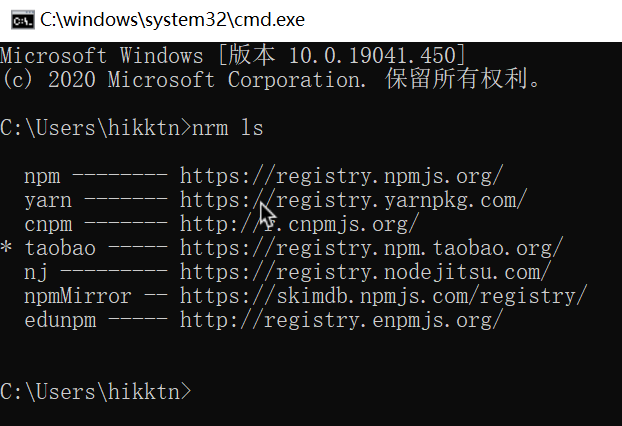This screenshot has height=426, width=622.
Task: Click the nodejitsu registry URL
Action: pos(365,272)
